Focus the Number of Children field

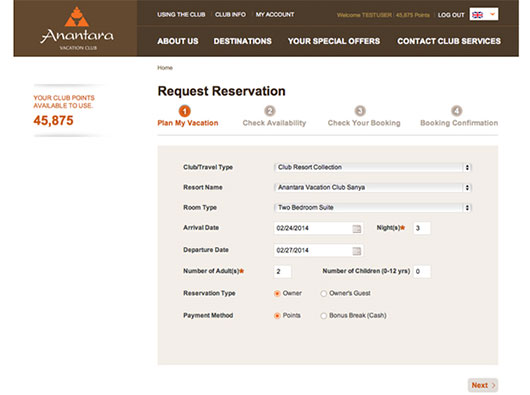[422, 272]
